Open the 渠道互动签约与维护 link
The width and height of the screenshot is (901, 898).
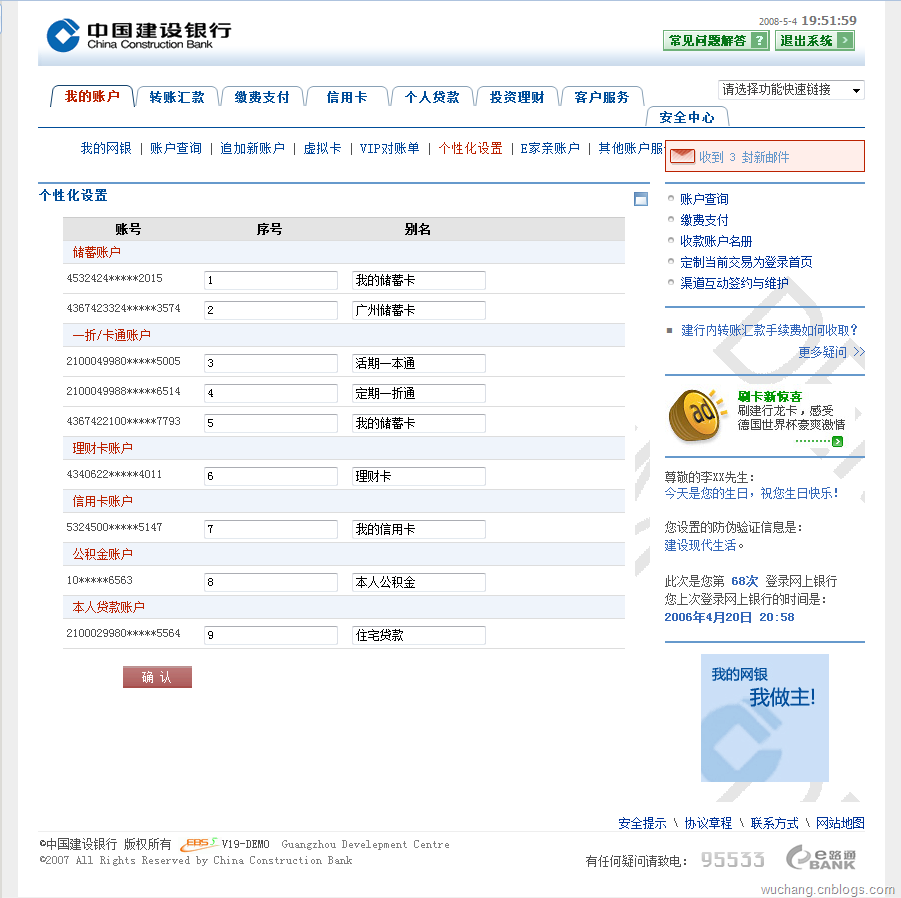pyautogui.click(x=734, y=283)
